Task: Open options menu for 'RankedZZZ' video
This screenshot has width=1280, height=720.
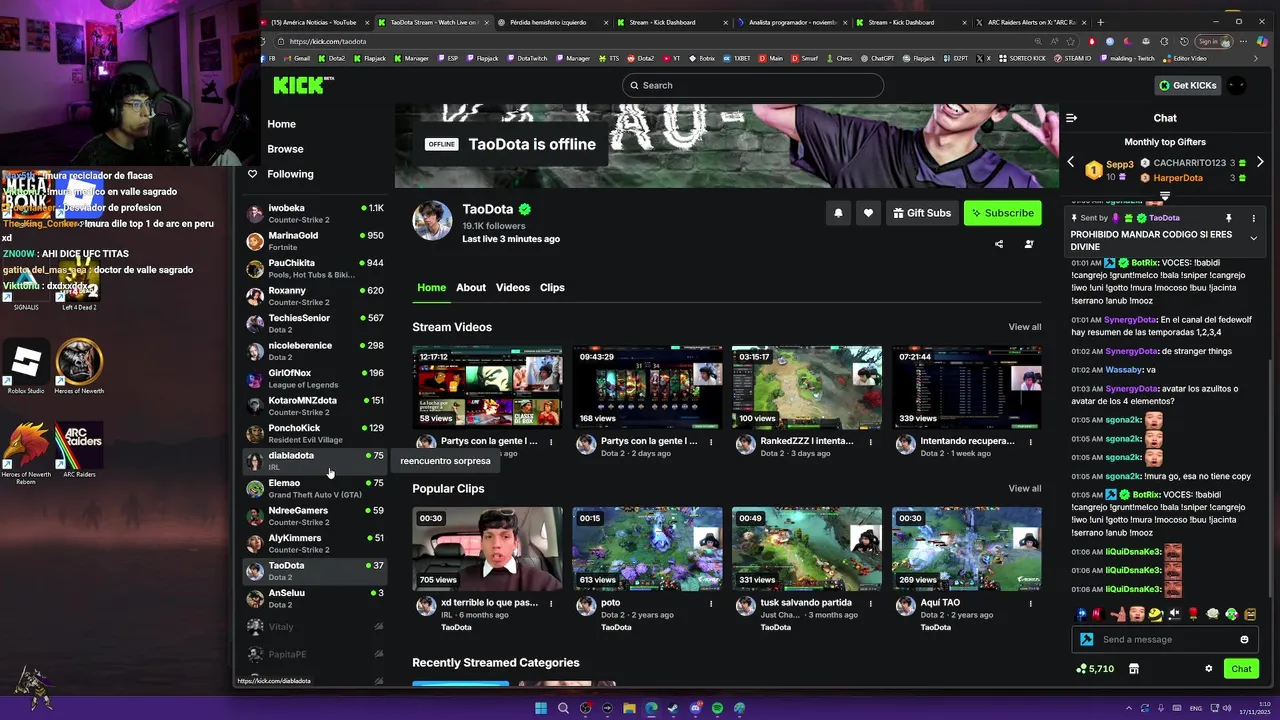Action: (x=871, y=442)
